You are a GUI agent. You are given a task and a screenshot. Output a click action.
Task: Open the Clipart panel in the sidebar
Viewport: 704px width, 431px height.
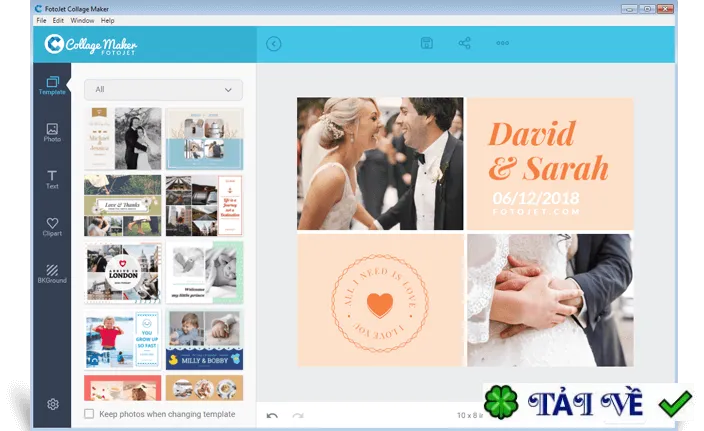[52, 227]
